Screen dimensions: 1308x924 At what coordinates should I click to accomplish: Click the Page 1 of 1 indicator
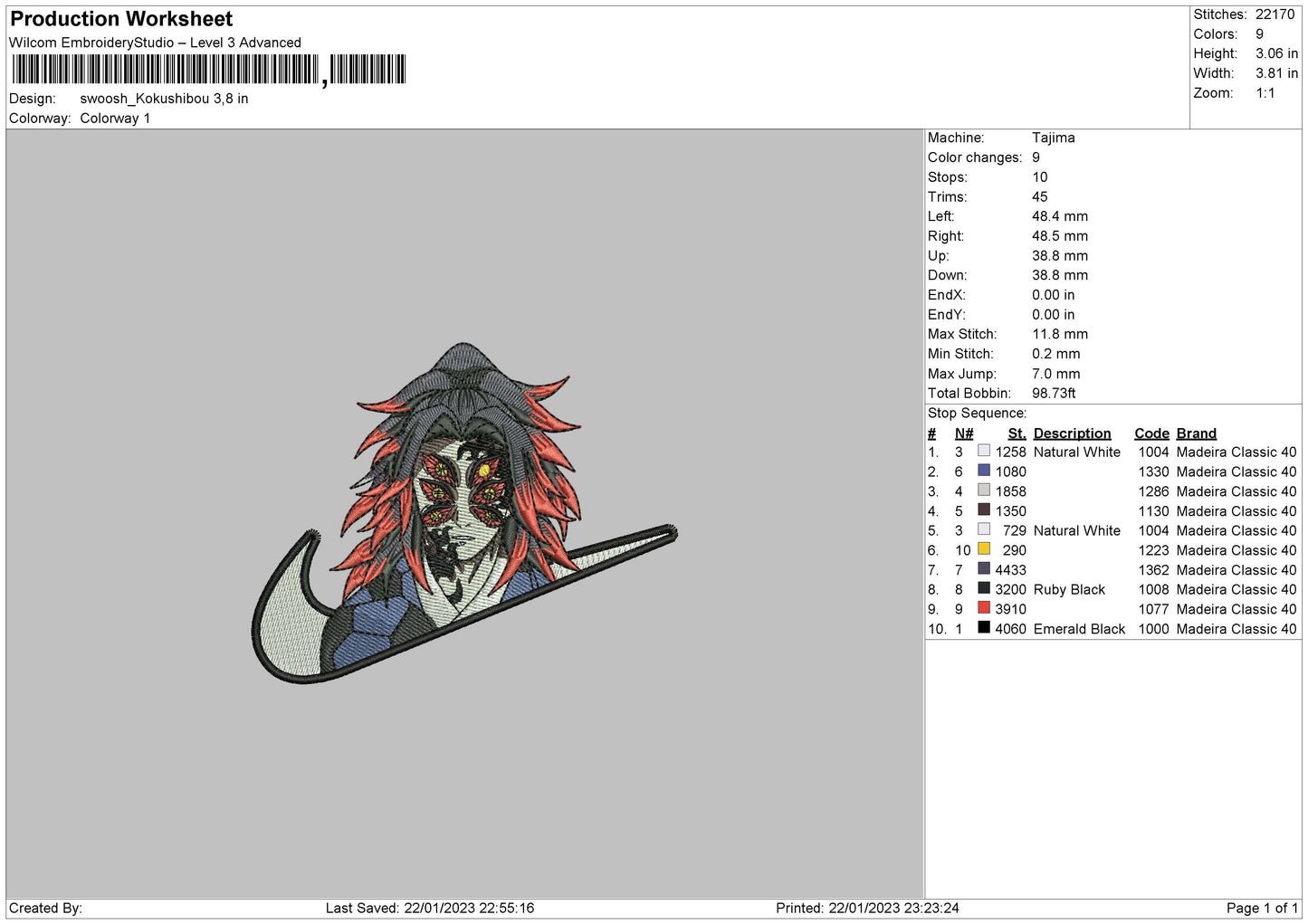point(1262,909)
